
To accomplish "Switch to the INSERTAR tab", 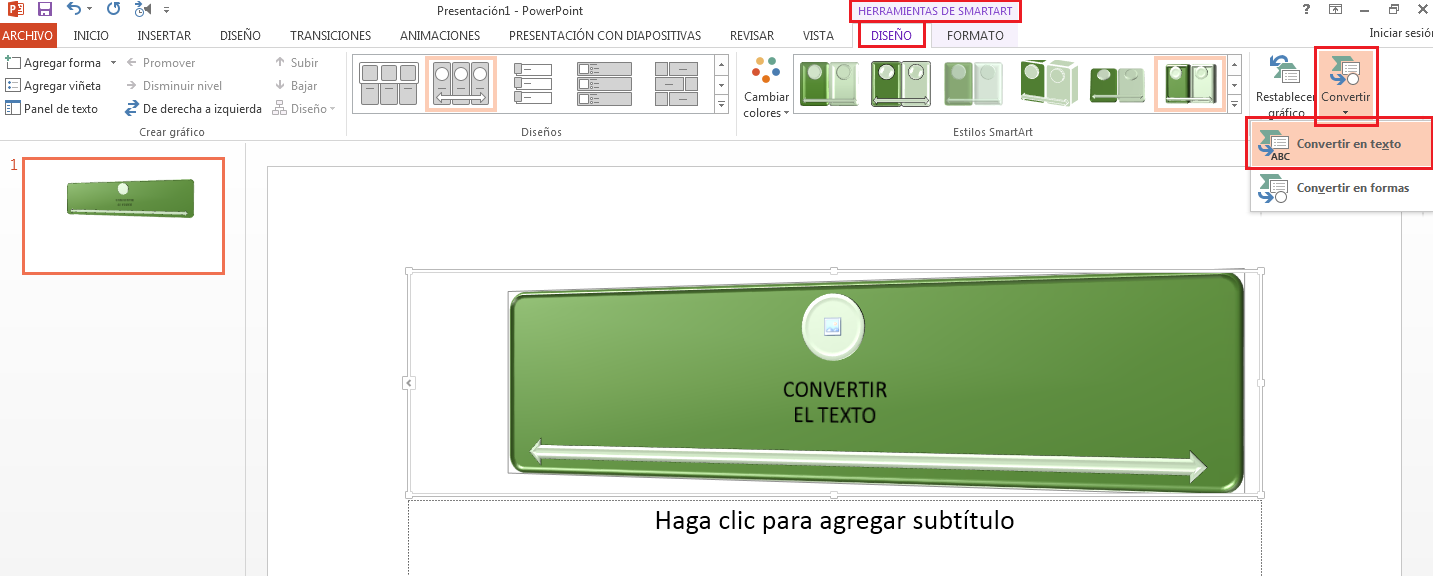I will (164, 36).
